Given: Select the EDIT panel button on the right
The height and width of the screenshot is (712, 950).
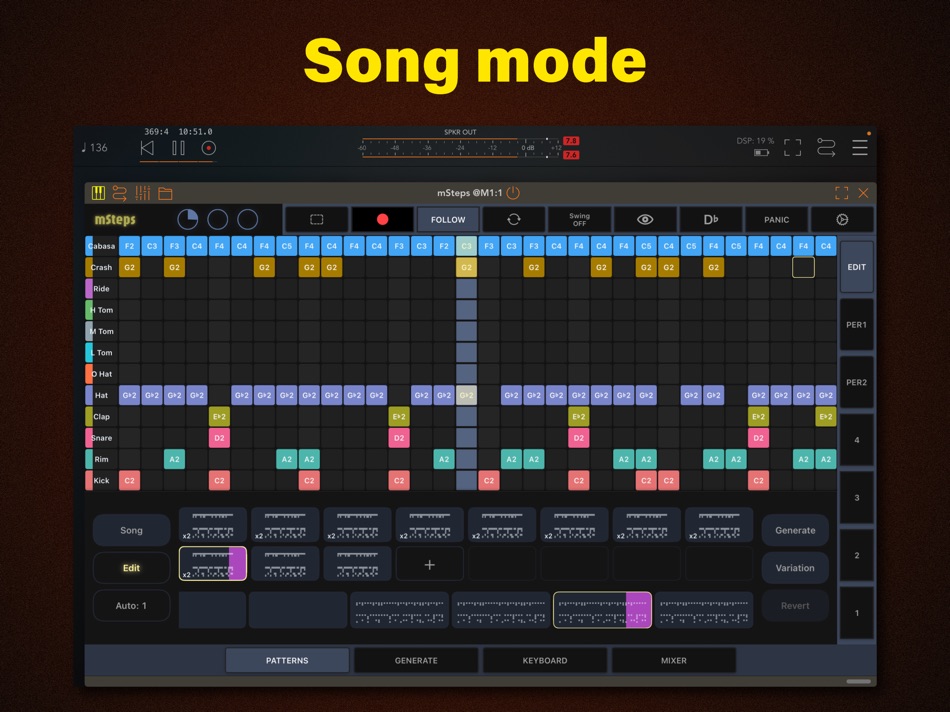Looking at the screenshot, I should pos(857,267).
